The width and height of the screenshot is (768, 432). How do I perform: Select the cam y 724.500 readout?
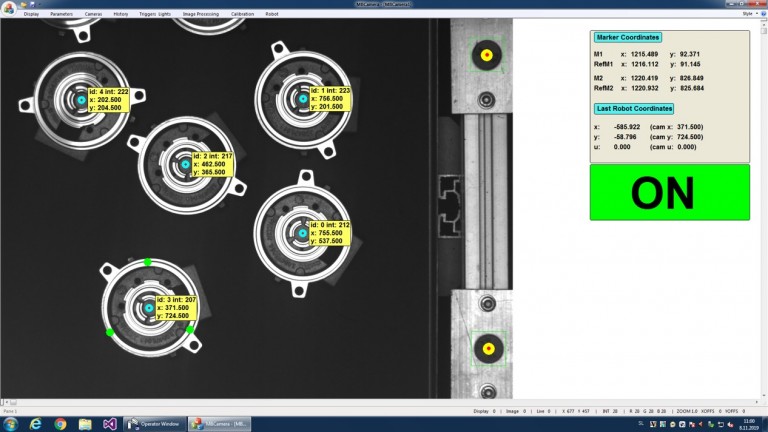[x=676, y=137]
